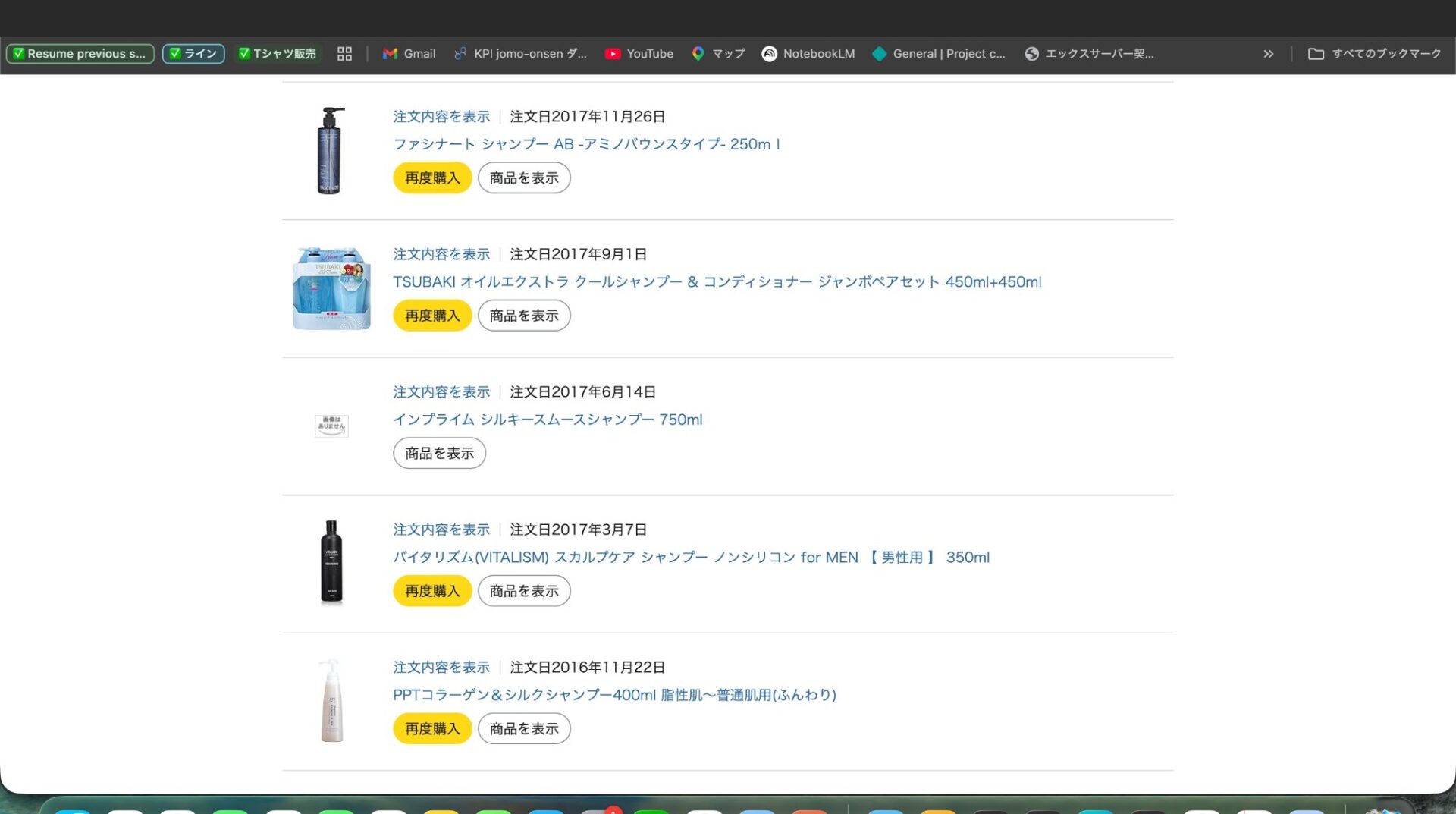Click the order date text 注文日2017年3月7日

coord(579,530)
